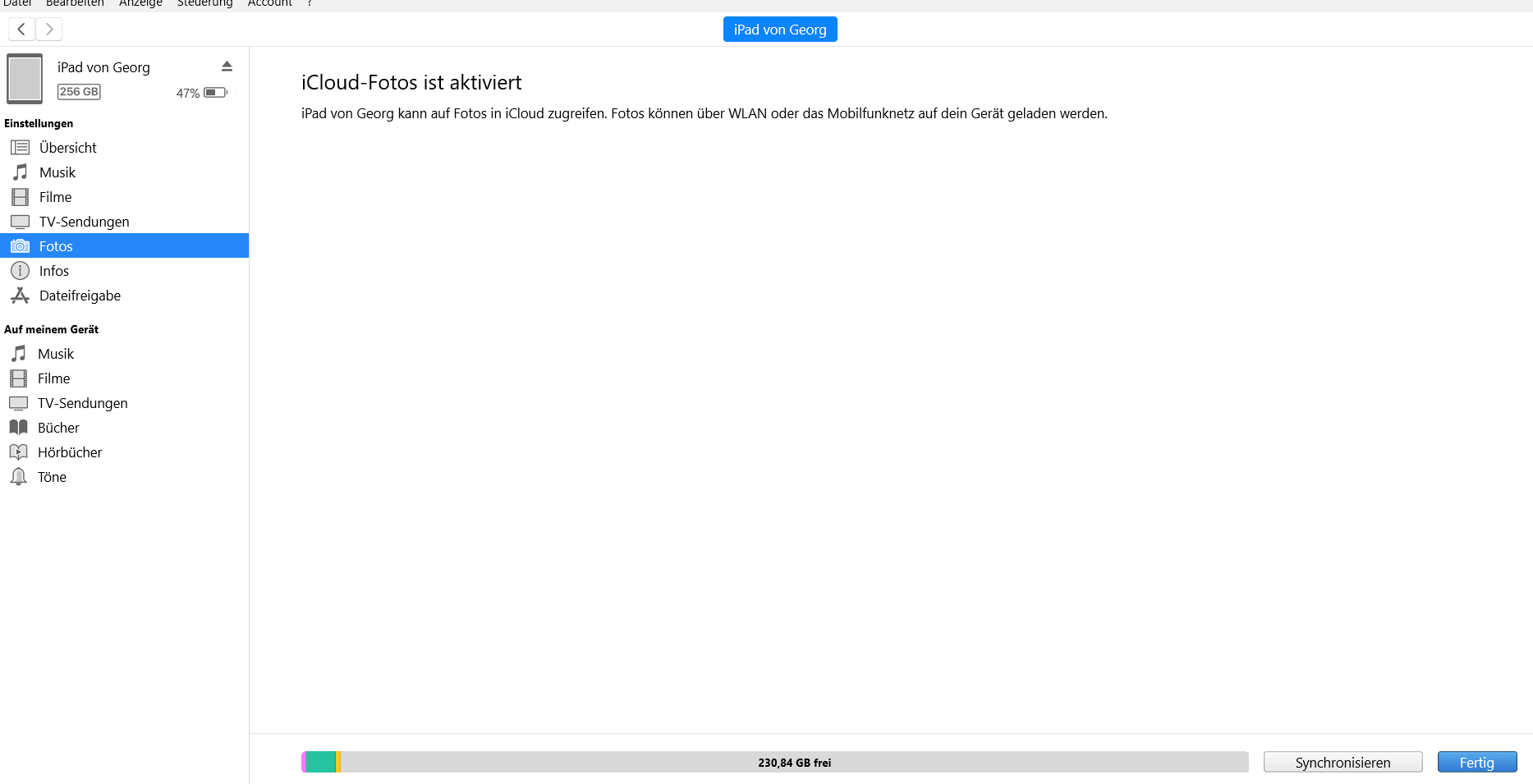Viewport: 1533px width, 784px height.
Task: Click the Übersicht list icon
Action: [x=20, y=148]
